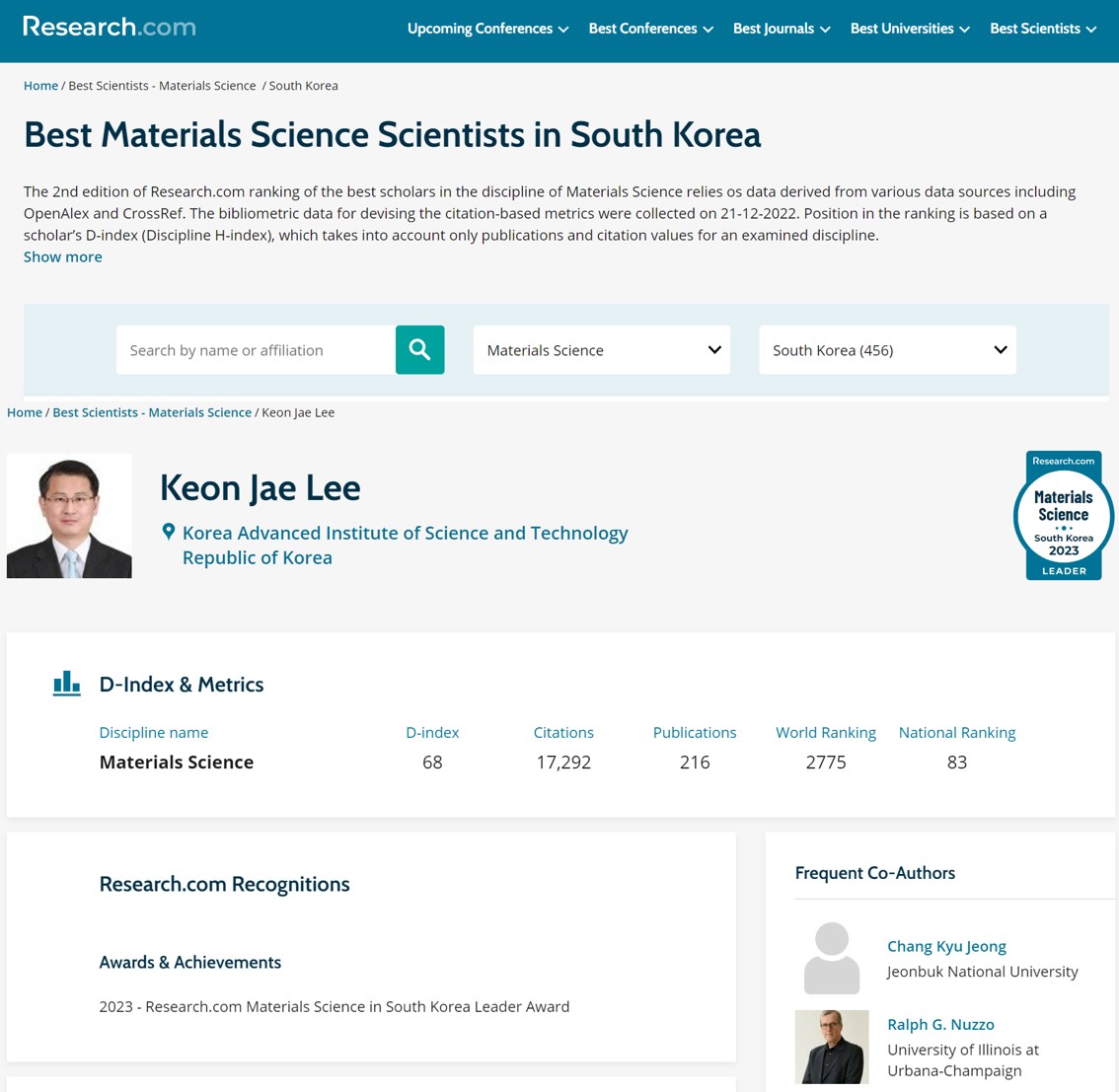Expand the Best Universities menu
This screenshot has height=1092, width=1119.
(909, 29)
